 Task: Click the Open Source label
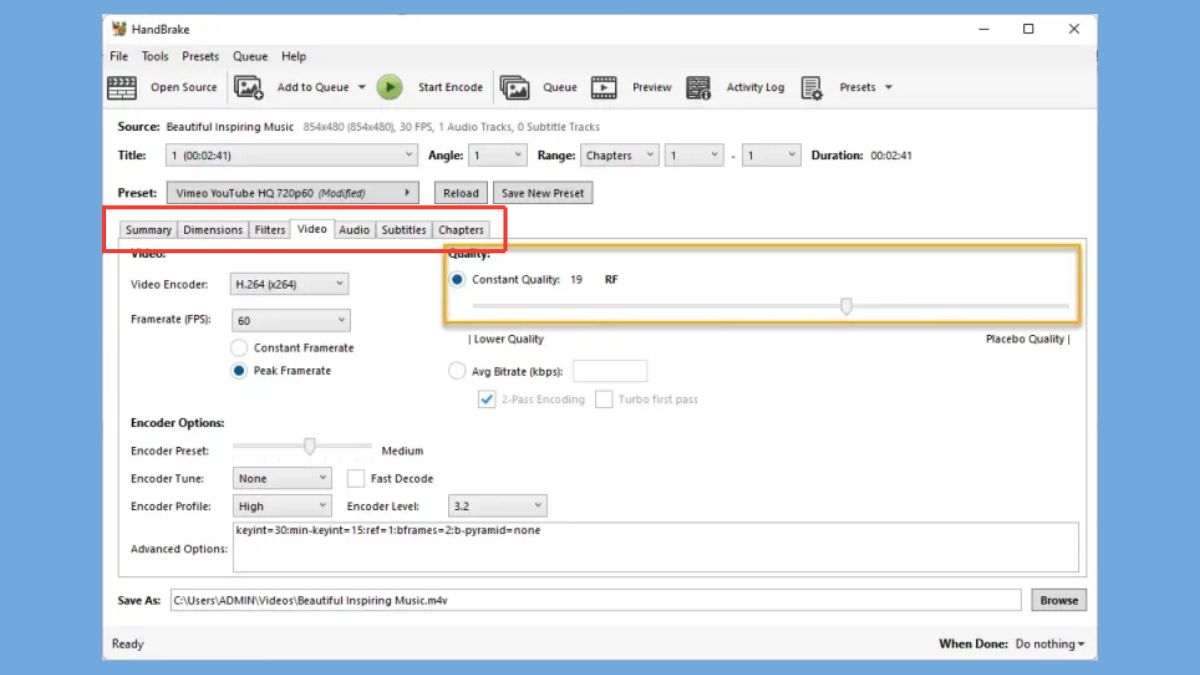[x=184, y=88]
